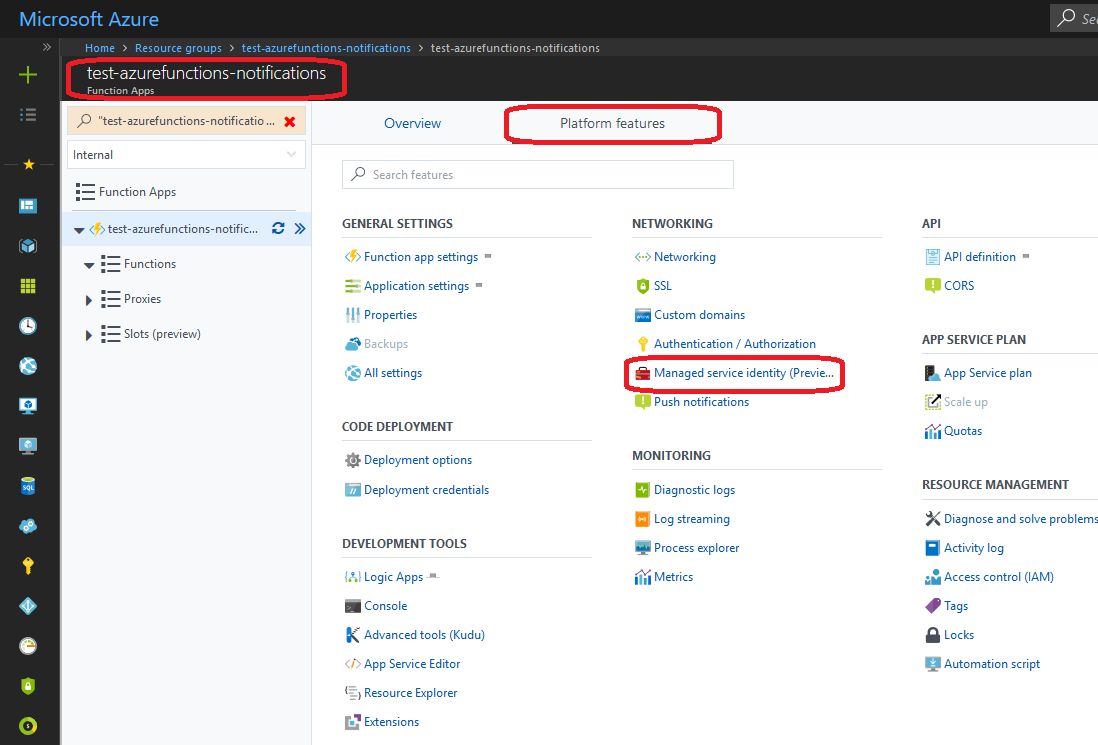The height and width of the screenshot is (745, 1098).
Task: Click the green plus Create resource icon
Action: tap(27, 75)
